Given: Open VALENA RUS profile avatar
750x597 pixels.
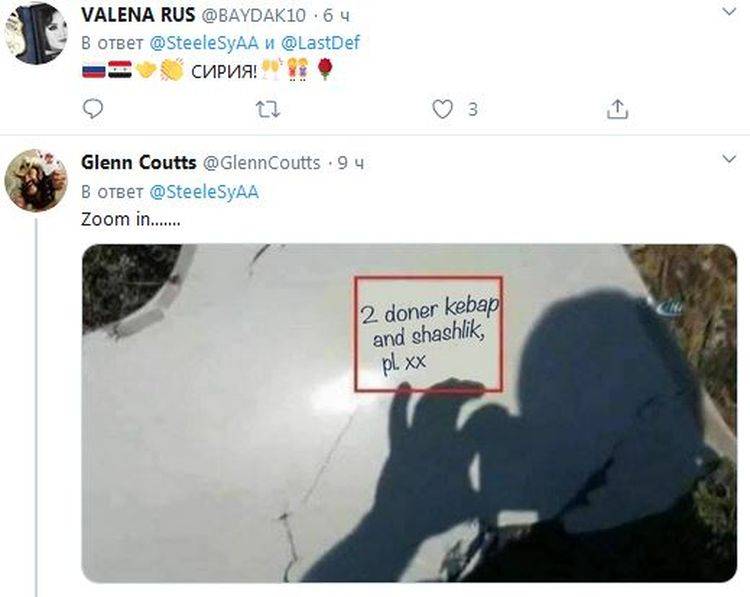Looking at the screenshot, I should pyautogui.click(x=36, y=33).
